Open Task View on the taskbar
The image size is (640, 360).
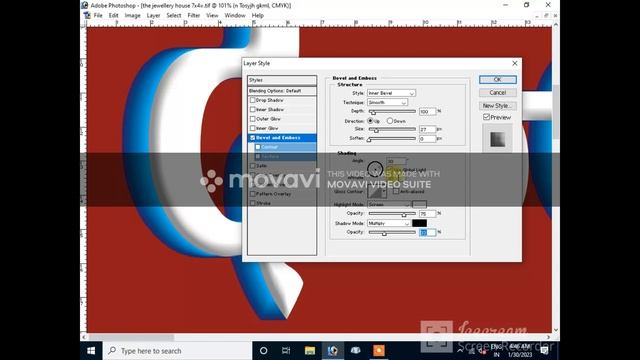coord(286,351)
